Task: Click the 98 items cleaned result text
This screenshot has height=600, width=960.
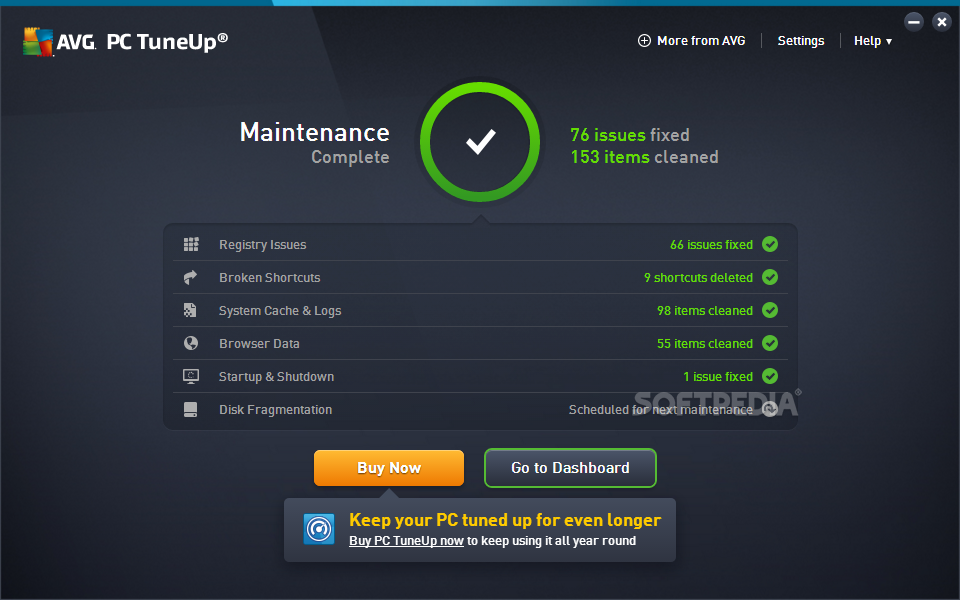Action: 705,310
